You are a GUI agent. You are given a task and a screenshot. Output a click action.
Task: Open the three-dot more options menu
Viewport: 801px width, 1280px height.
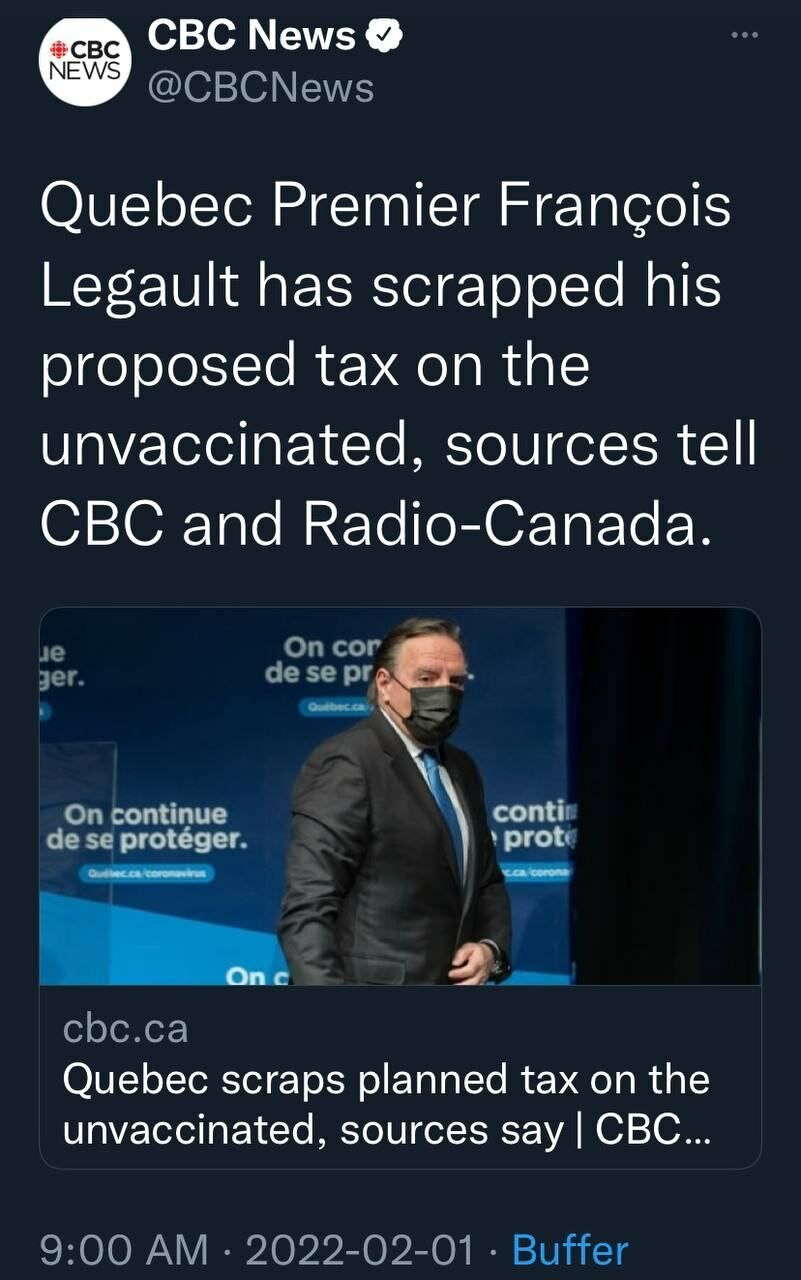[745, 36]
